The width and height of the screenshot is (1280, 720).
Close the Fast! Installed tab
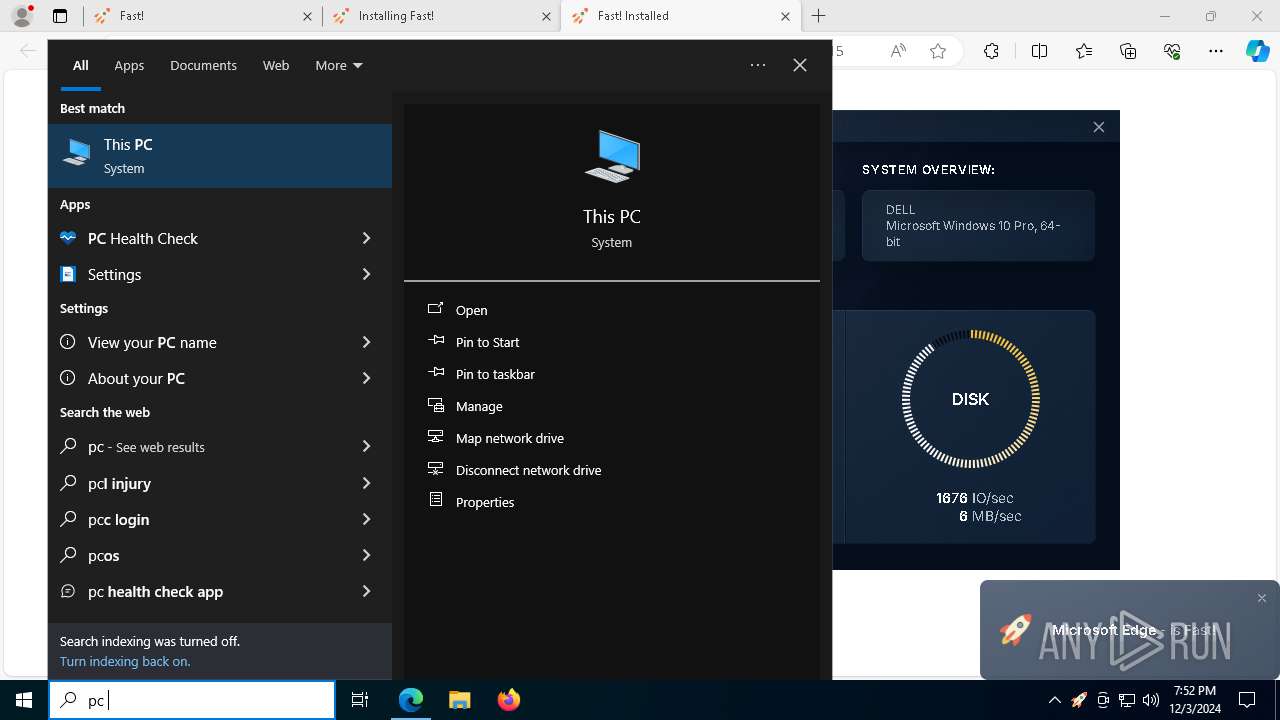pos(785,16)
